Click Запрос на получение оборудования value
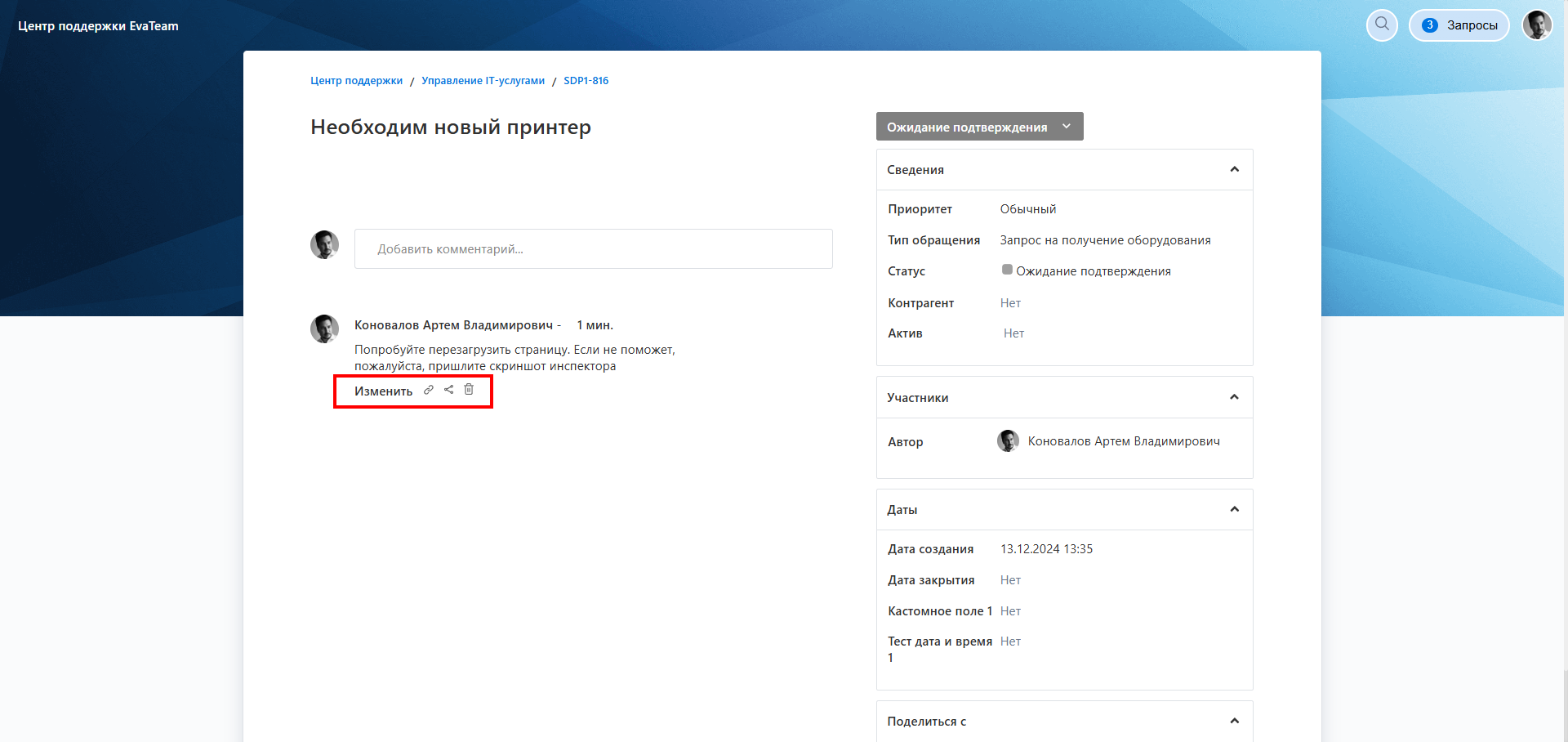 click(x=1105, y=240)
